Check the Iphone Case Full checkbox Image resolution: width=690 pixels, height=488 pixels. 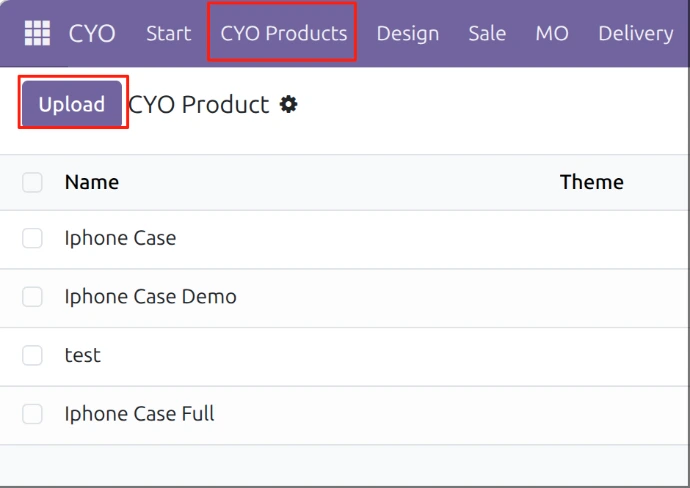[33, 414]
